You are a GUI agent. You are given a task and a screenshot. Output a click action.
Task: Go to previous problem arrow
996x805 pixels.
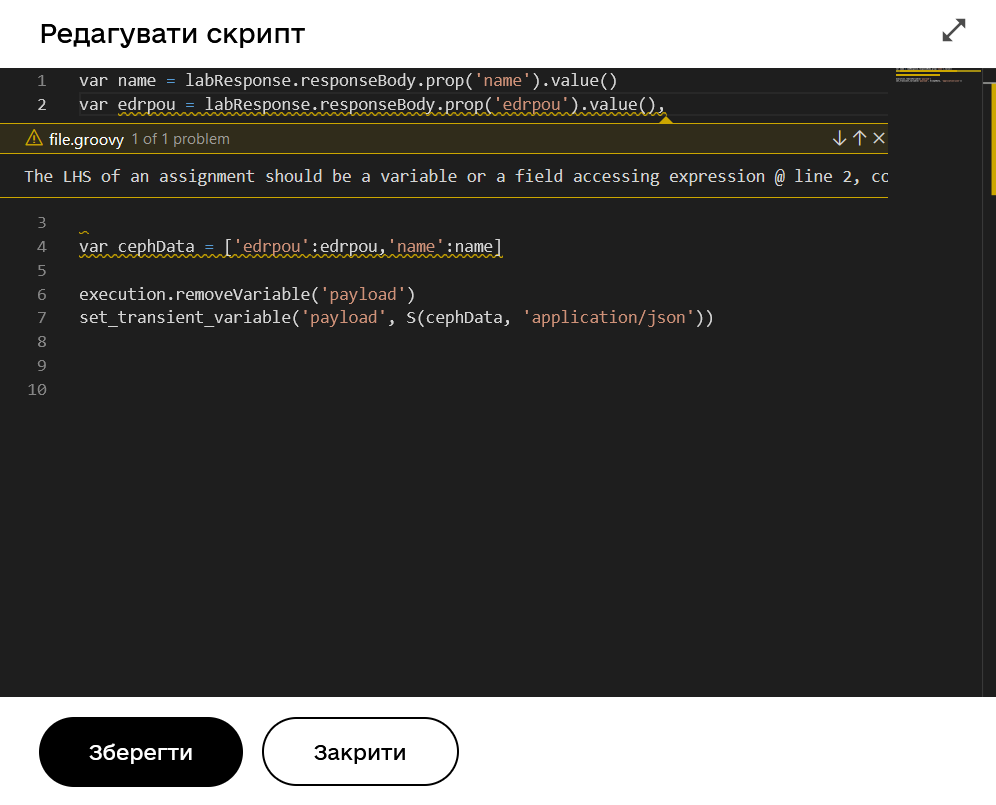click(859, 138)
